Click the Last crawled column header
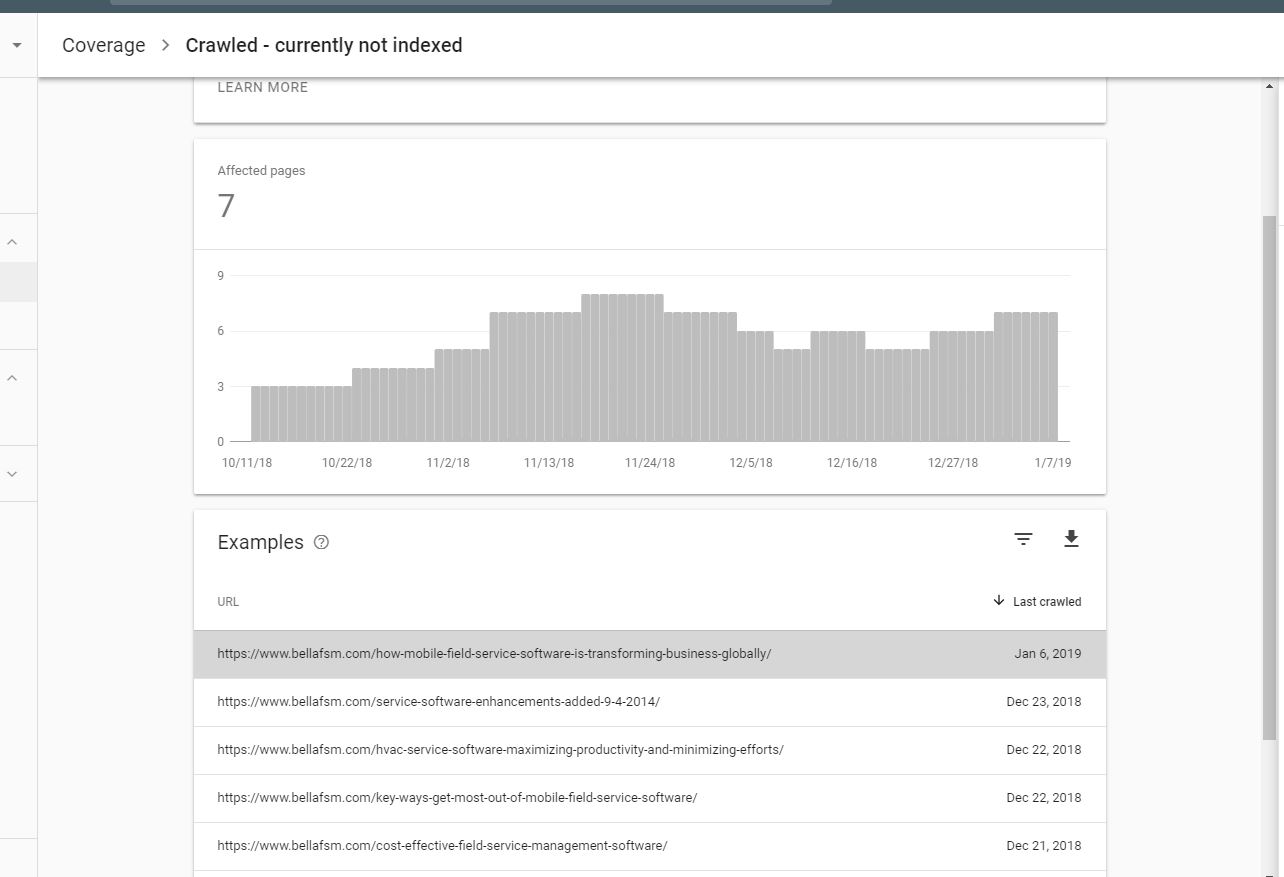Viewport: 1284px width, 877px height. click(1046, 601)
